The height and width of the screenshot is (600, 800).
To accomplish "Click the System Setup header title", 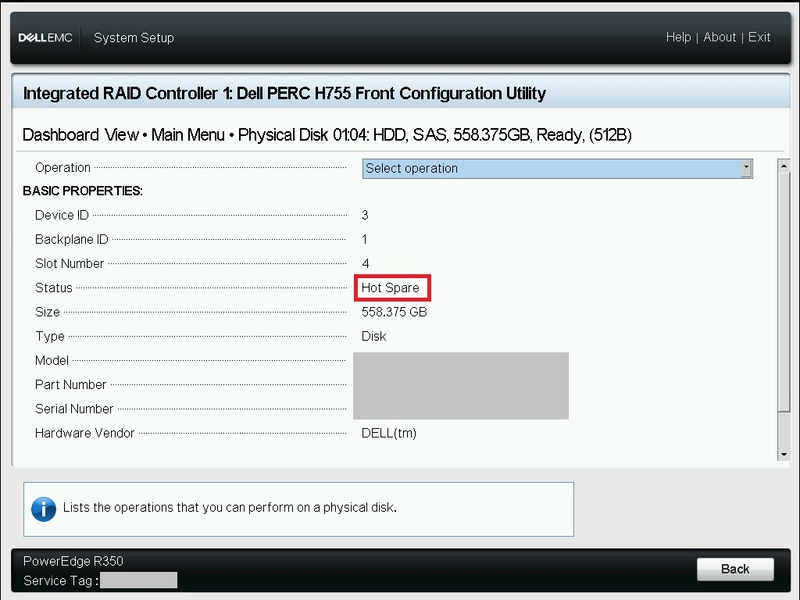I will (x=134, y=38).
